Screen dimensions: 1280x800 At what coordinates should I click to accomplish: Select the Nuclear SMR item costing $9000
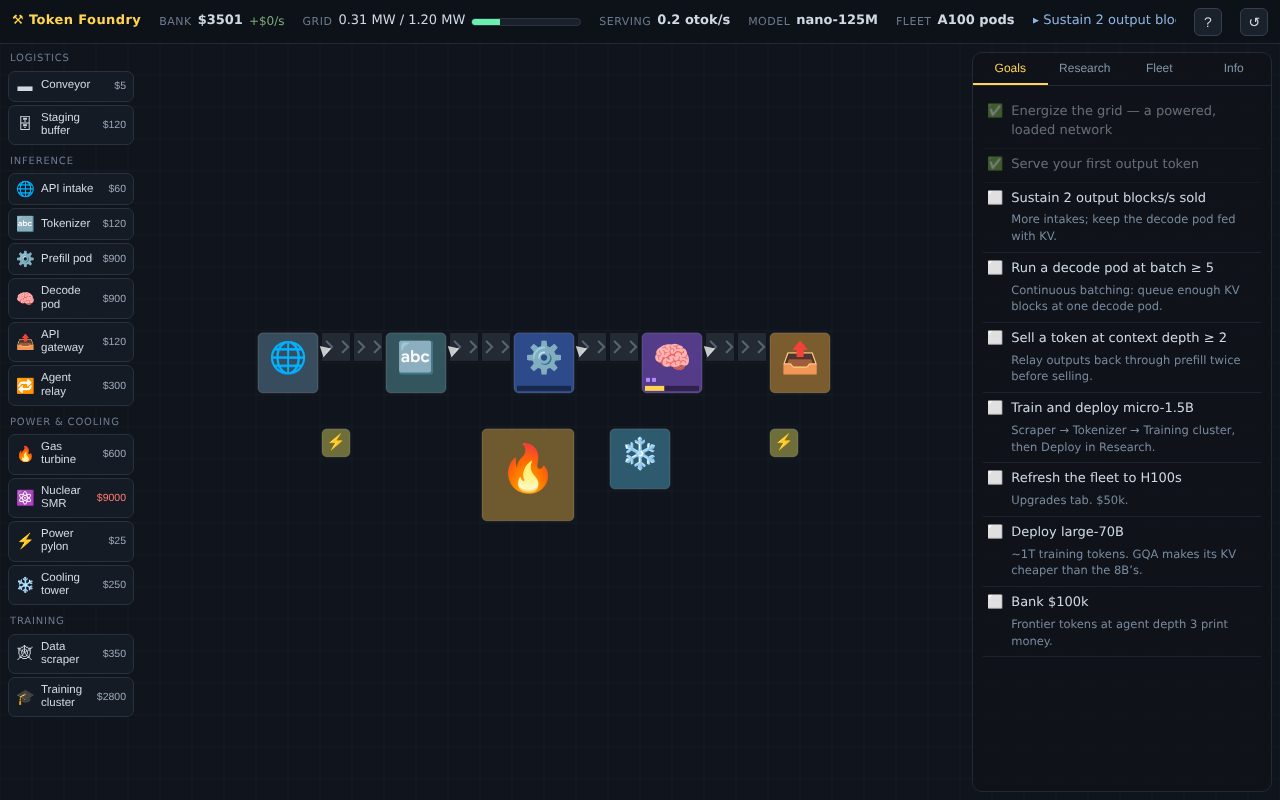pyautogui.click(x=71, y=498)
